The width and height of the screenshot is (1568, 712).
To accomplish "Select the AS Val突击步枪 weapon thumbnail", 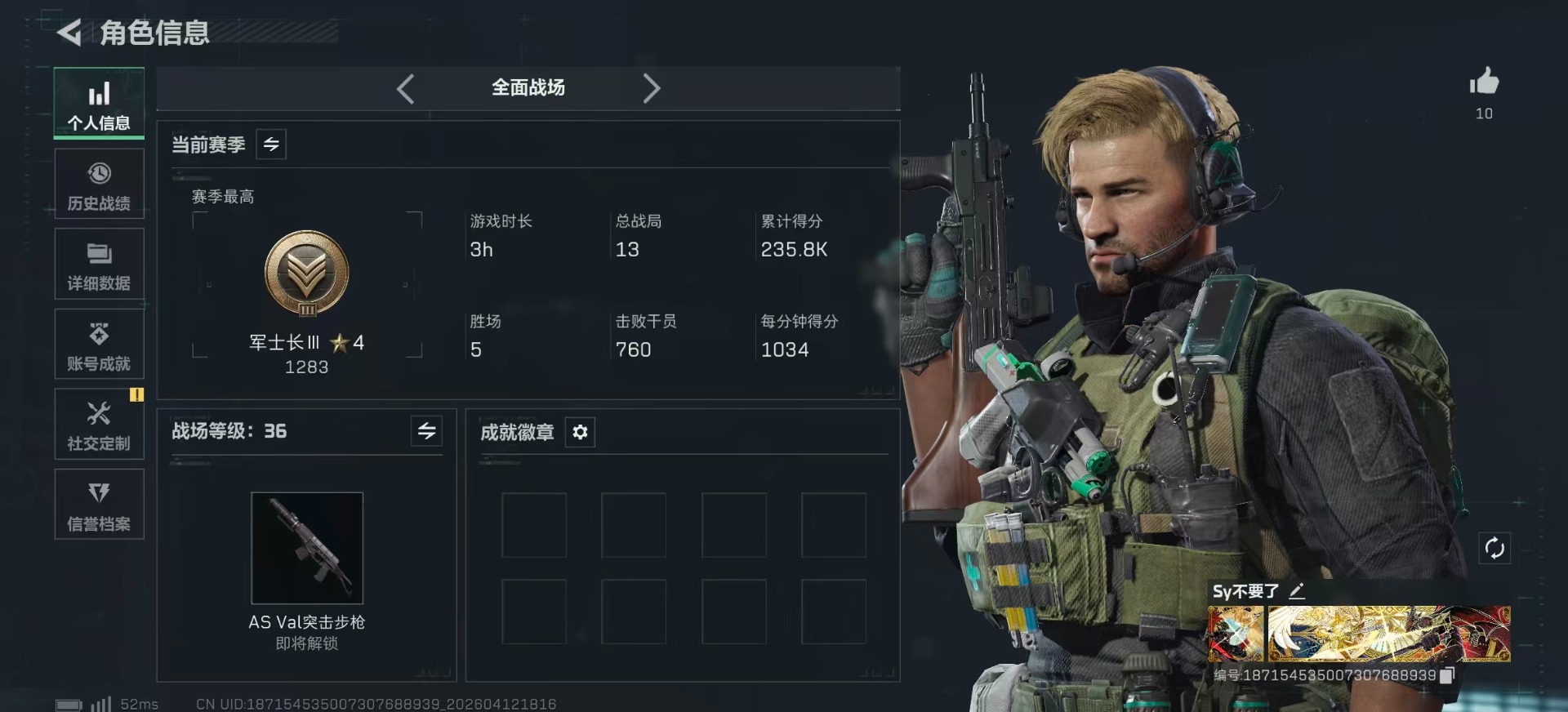I will click(x=307, y=548).
